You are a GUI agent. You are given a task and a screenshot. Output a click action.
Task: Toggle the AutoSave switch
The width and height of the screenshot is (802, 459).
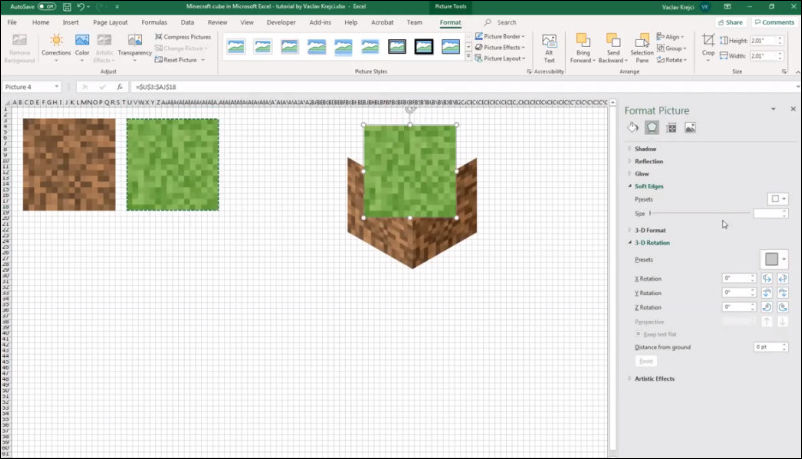[x=47, y=7]
